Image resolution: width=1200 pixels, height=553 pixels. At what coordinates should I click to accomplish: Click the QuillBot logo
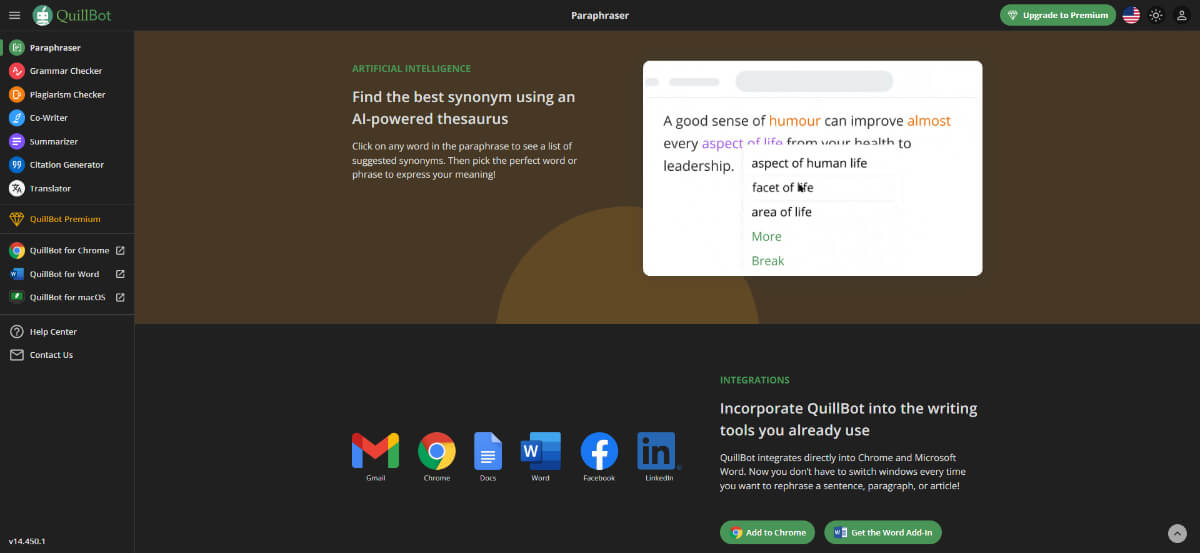click(x=71, y=15)
